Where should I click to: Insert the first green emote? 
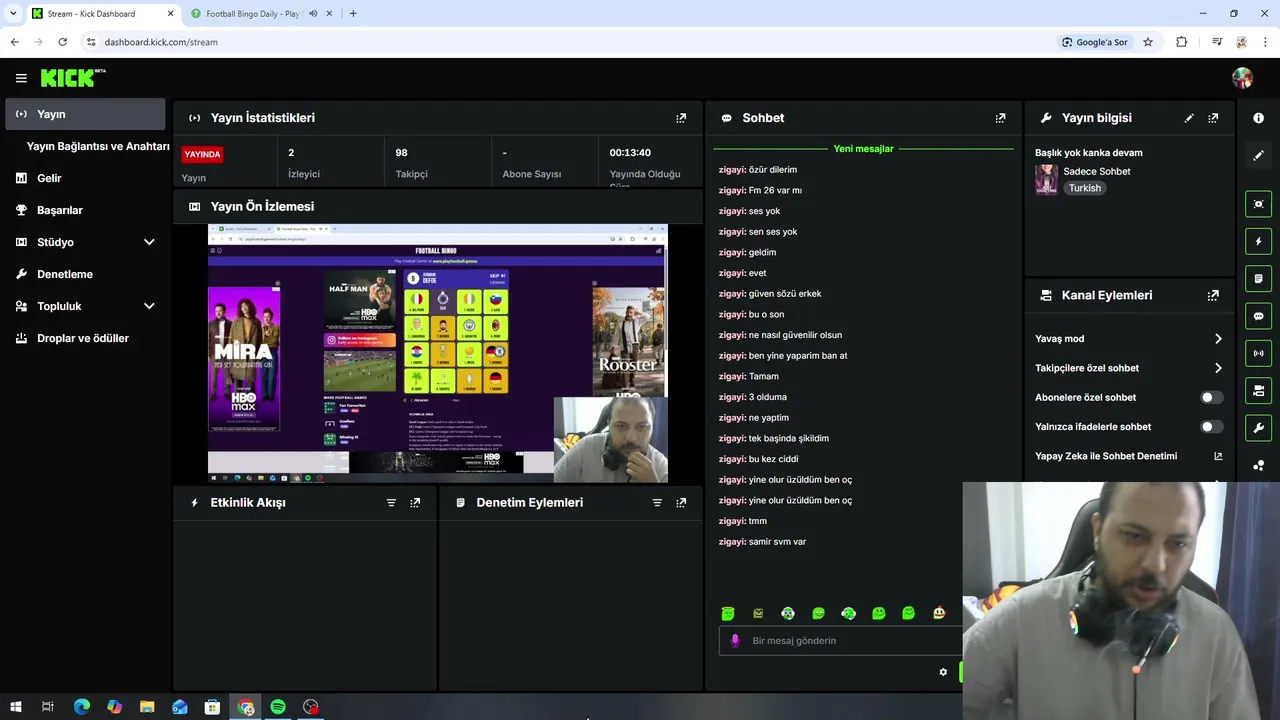(728, 613)
